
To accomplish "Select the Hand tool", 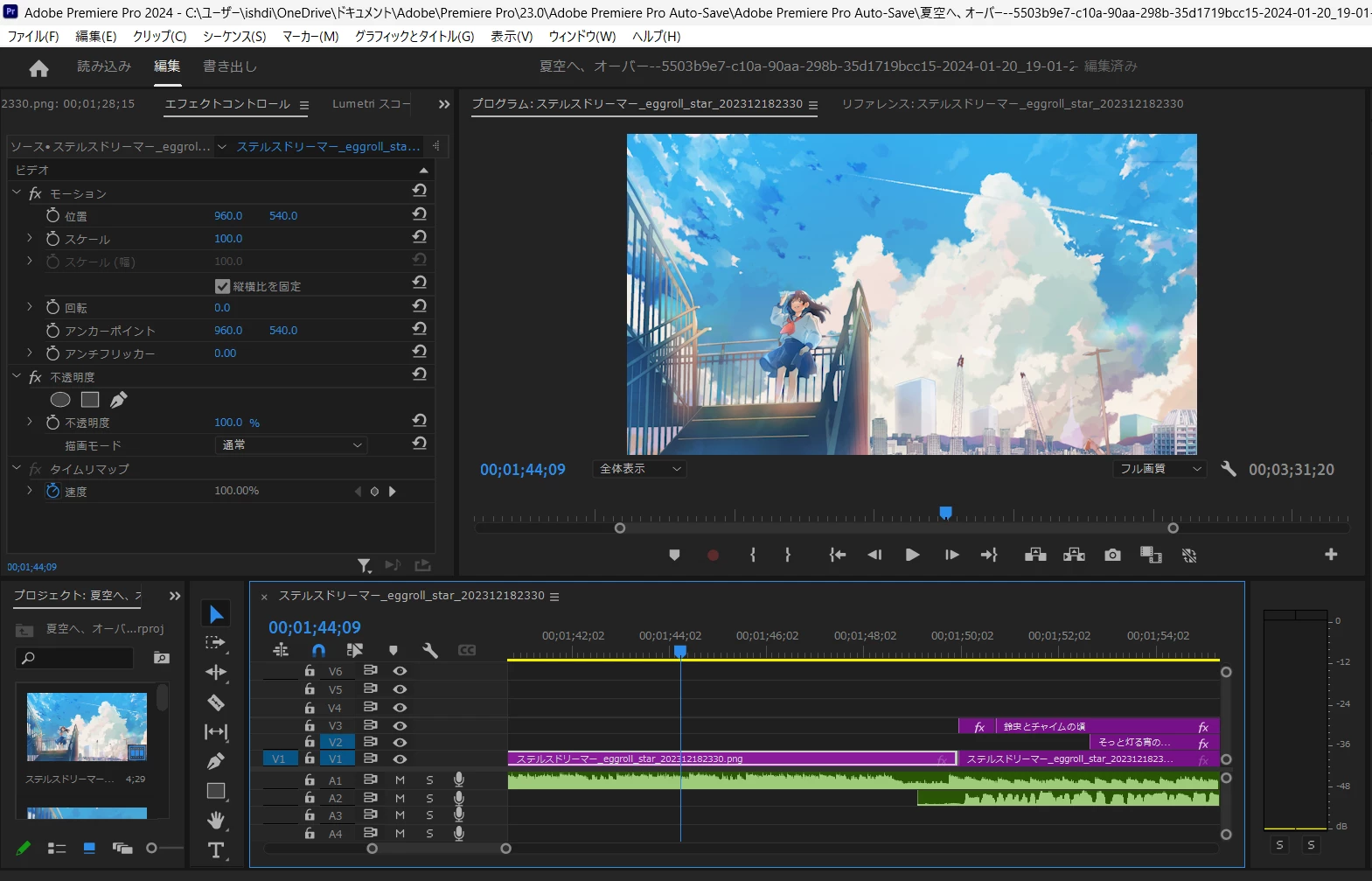I will (216, 820).
